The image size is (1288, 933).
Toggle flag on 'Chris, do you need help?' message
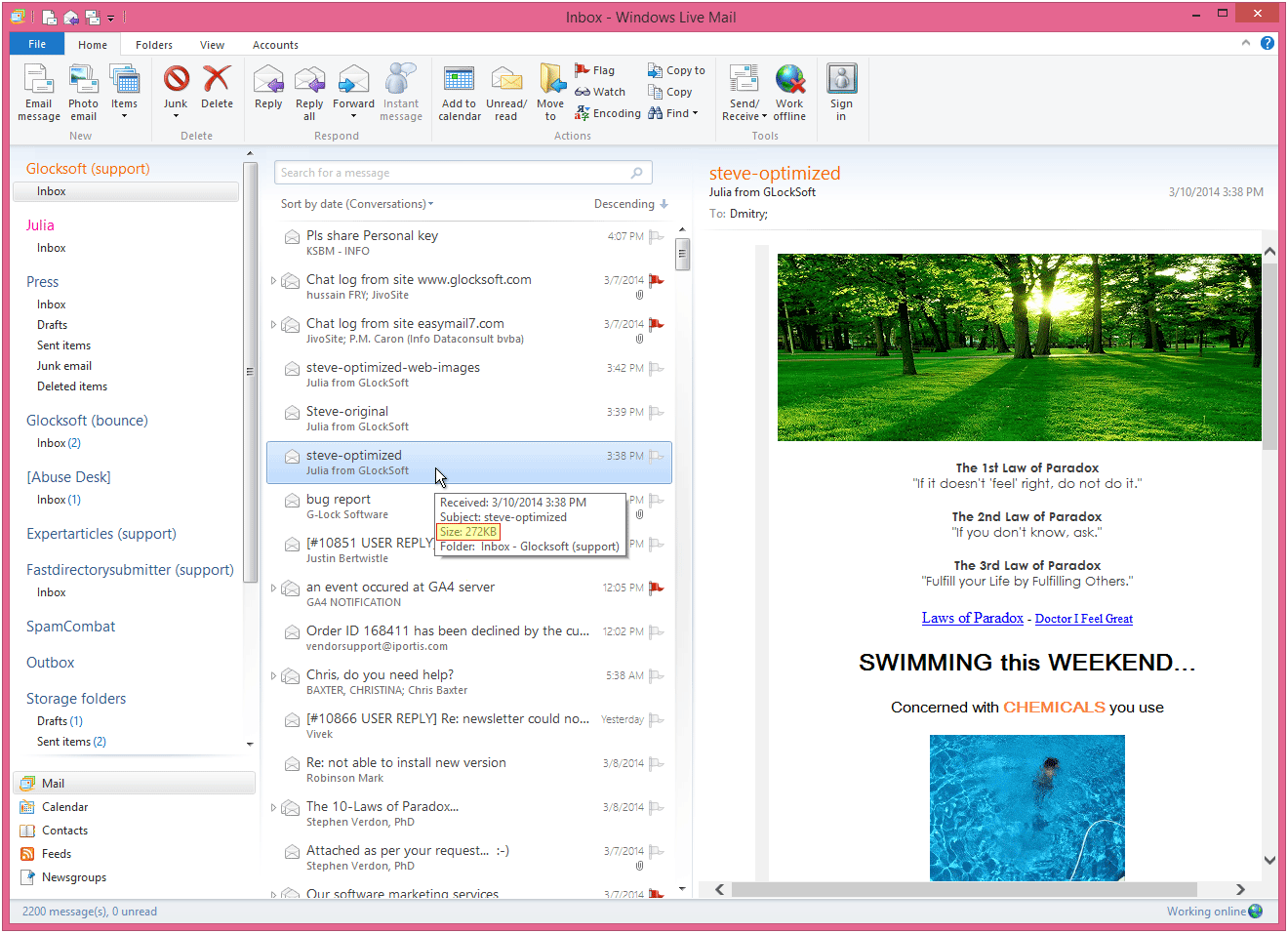point(657,675)
